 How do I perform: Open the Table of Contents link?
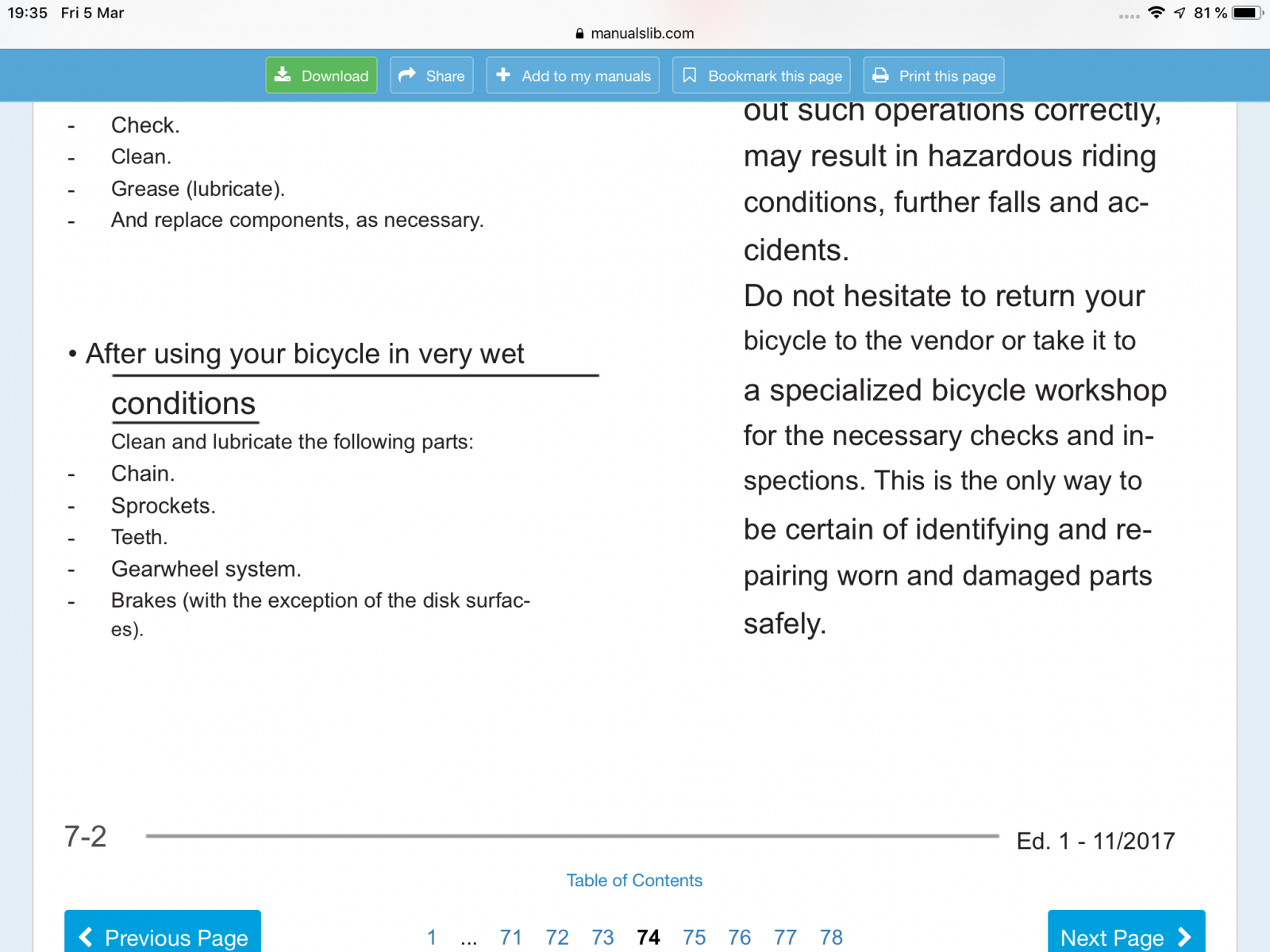pos(634,881)
